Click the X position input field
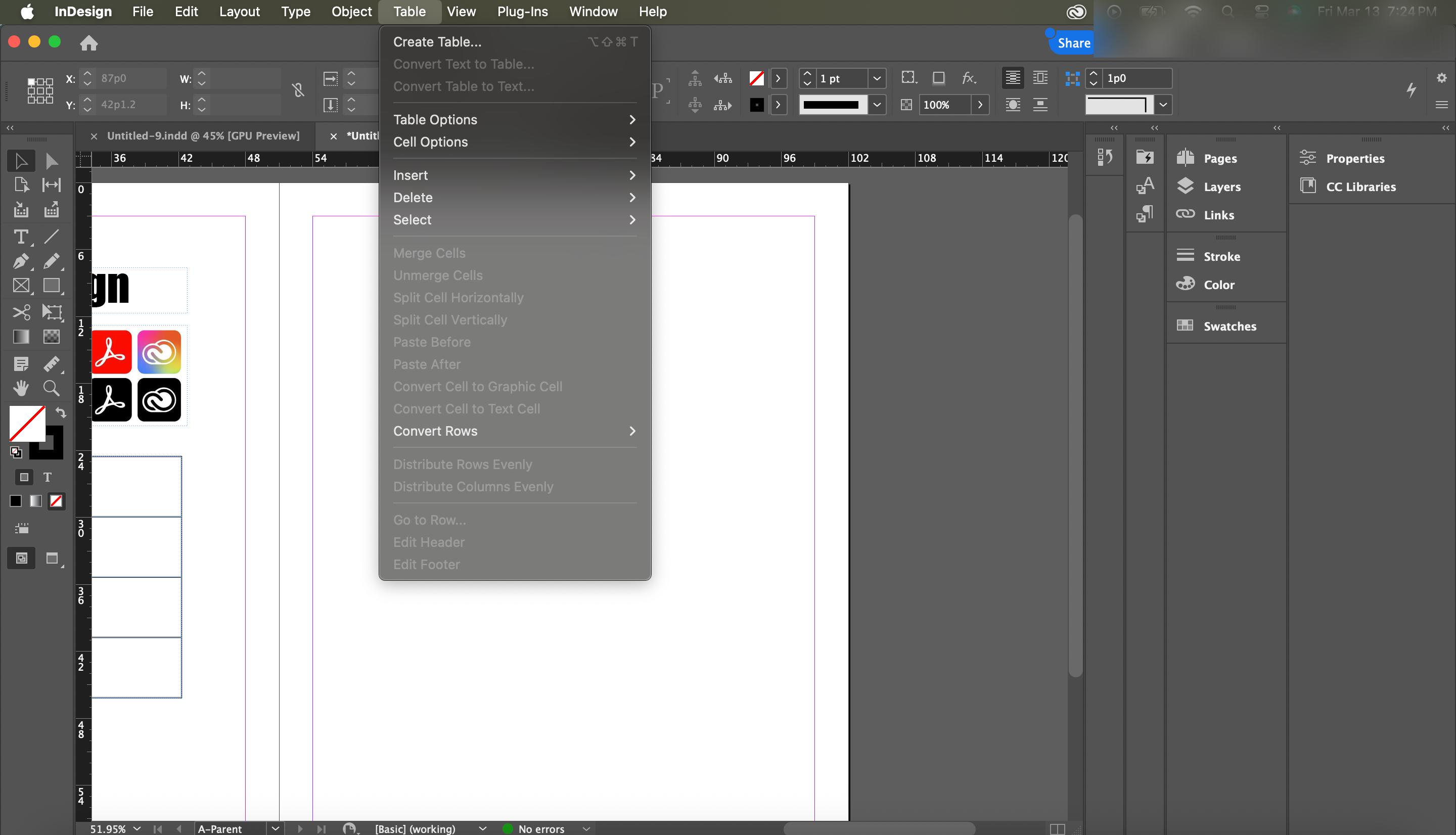The height and width of the screenshot is (835, 1456). click(x=131, y=78)
